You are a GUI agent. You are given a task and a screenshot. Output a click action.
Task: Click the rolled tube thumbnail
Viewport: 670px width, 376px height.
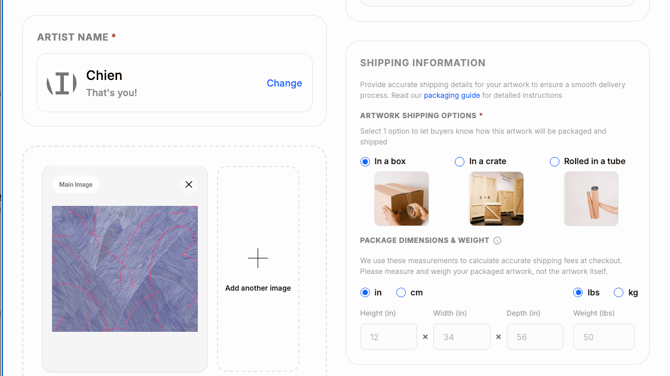[x=591, y=199]
